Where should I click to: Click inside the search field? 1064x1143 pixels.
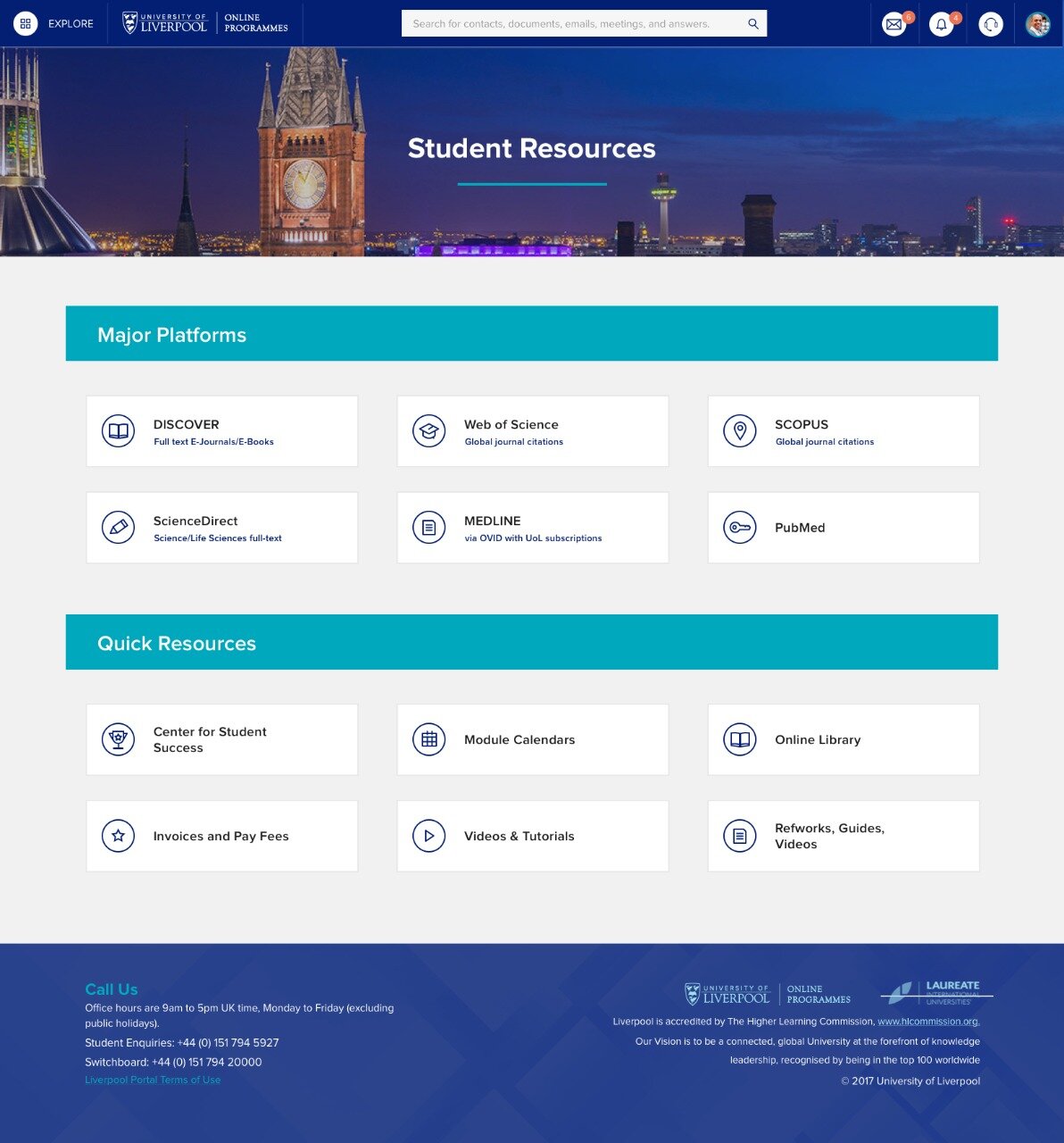571,23
